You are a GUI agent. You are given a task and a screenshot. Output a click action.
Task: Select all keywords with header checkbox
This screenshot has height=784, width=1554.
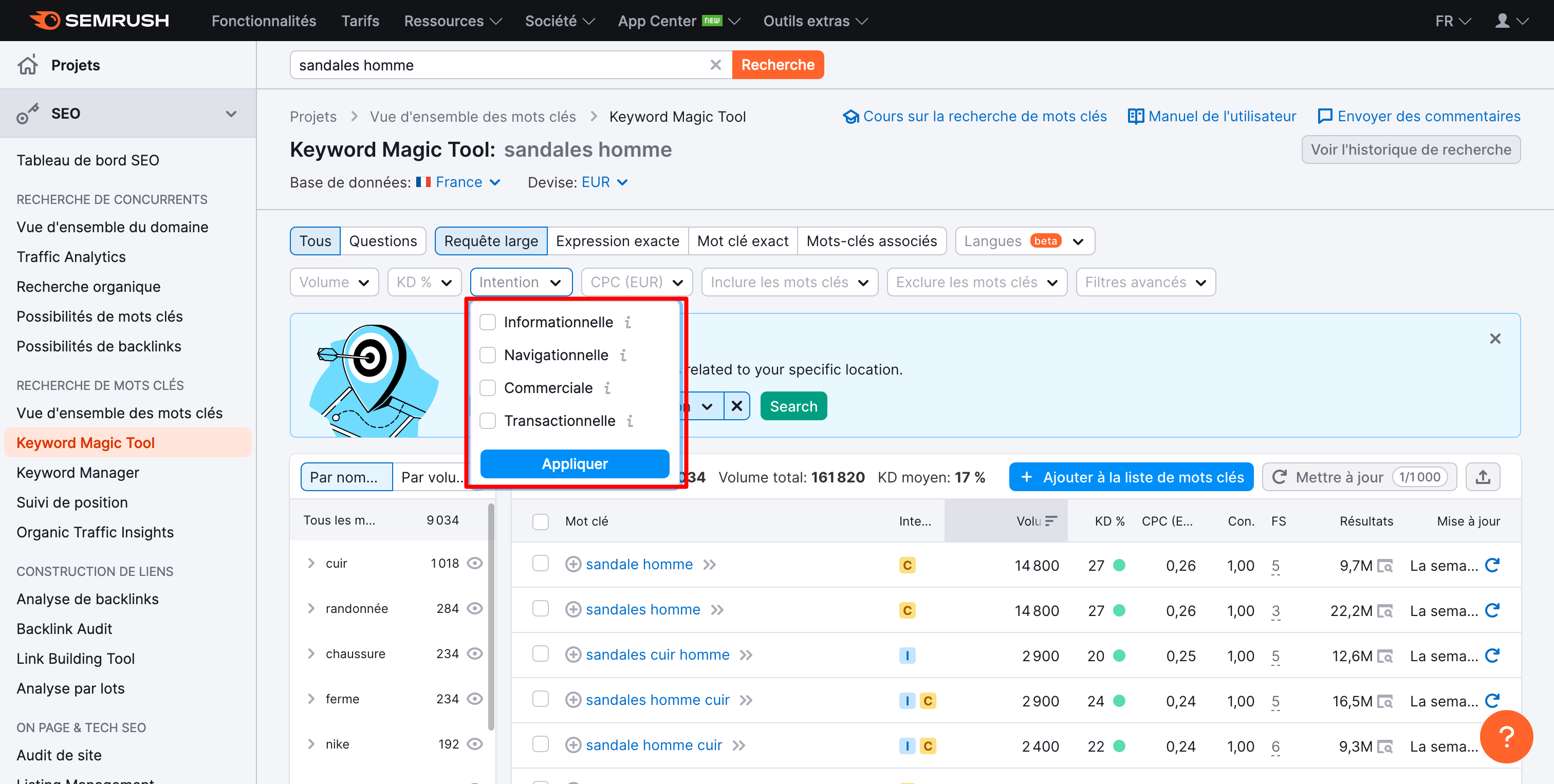coord(541,521)
